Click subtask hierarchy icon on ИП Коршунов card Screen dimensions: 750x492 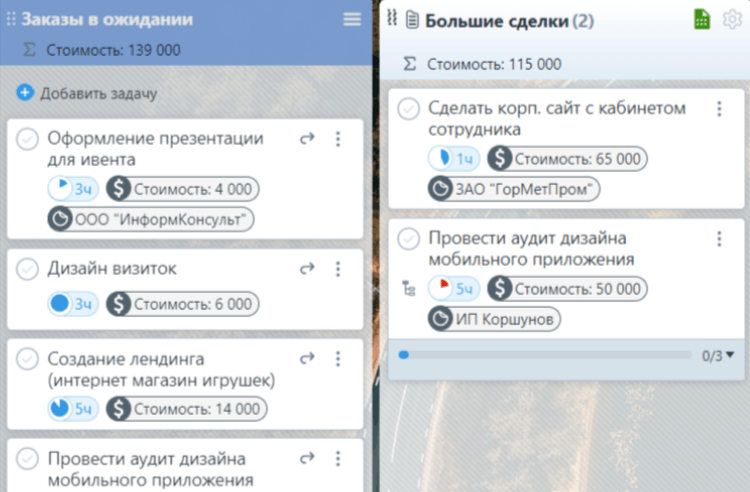click(x=407, y=288)
